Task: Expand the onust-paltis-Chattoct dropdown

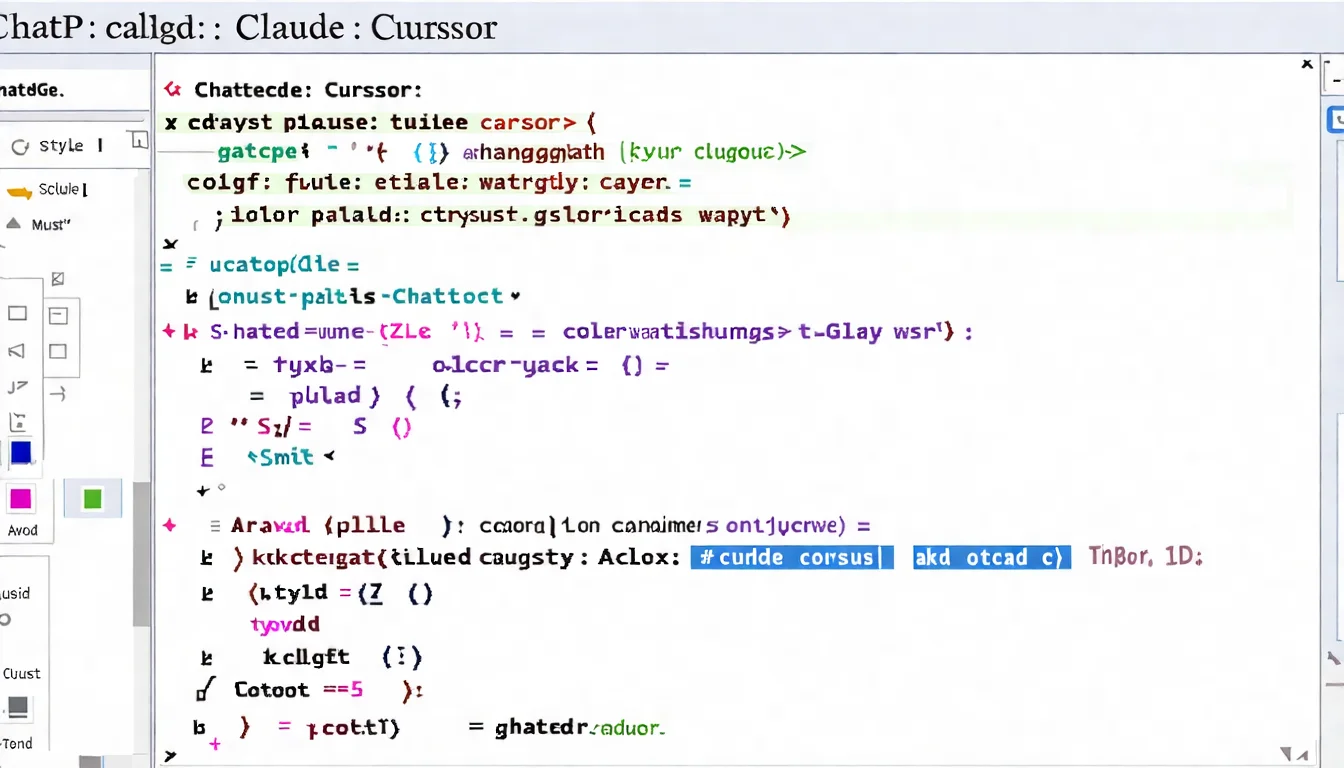Action: 516,296
